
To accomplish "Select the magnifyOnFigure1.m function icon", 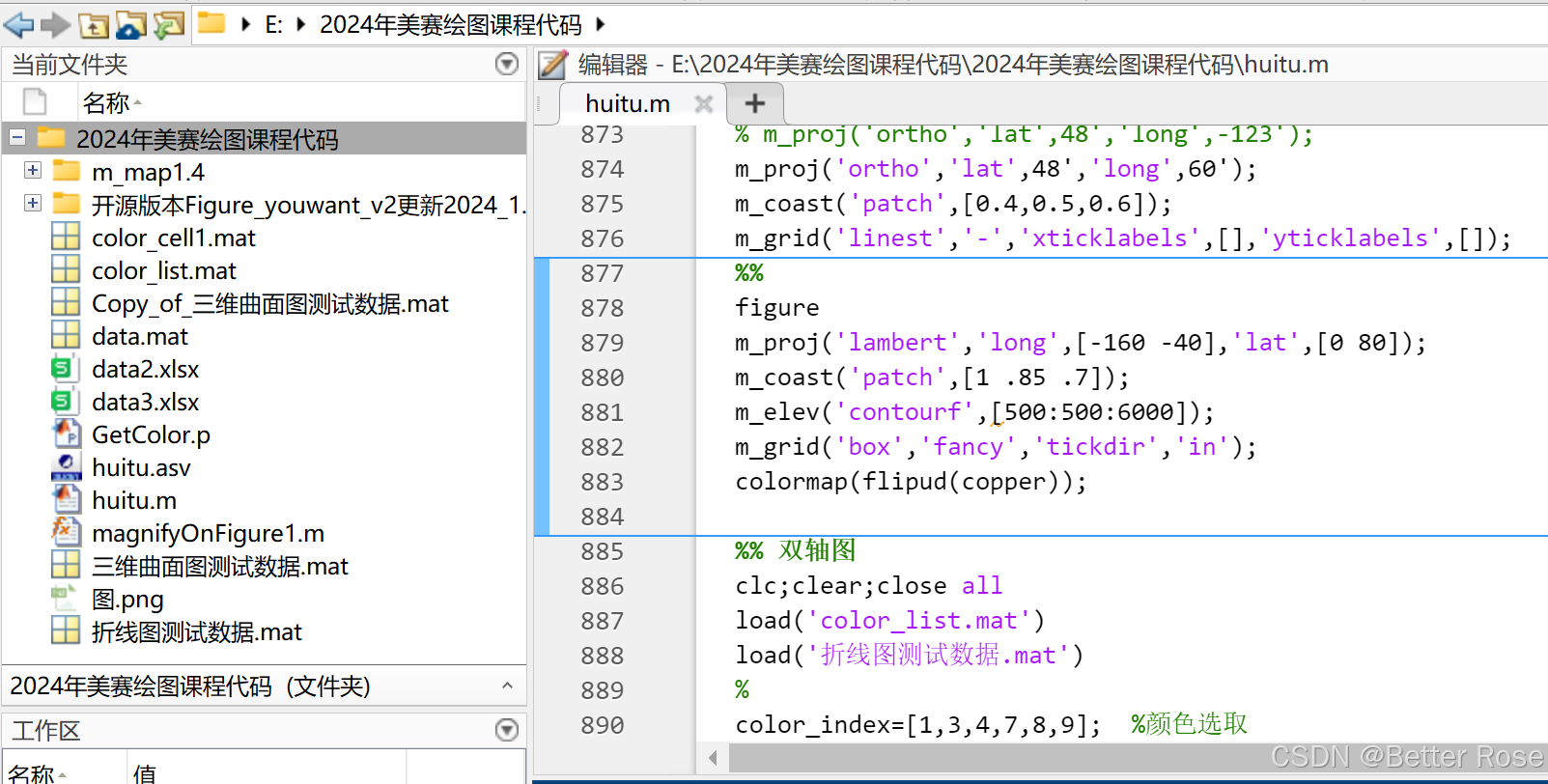I will point(66,532).
